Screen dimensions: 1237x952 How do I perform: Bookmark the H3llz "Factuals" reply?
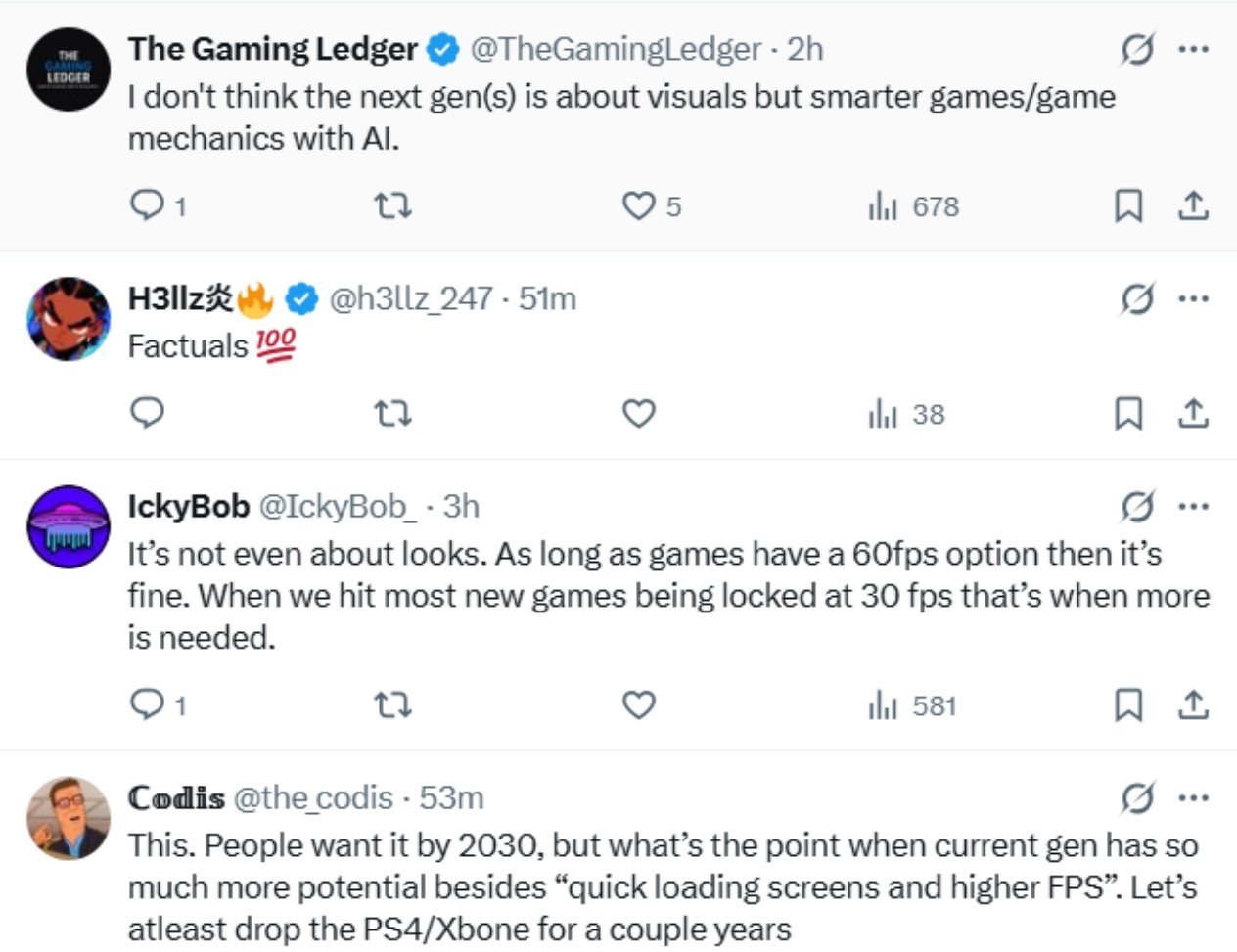(x=1128, y=414)
